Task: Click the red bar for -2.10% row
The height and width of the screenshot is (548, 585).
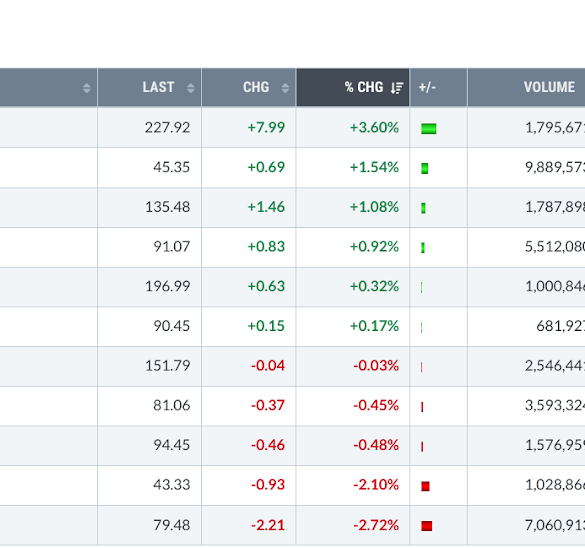Action: 425,486
